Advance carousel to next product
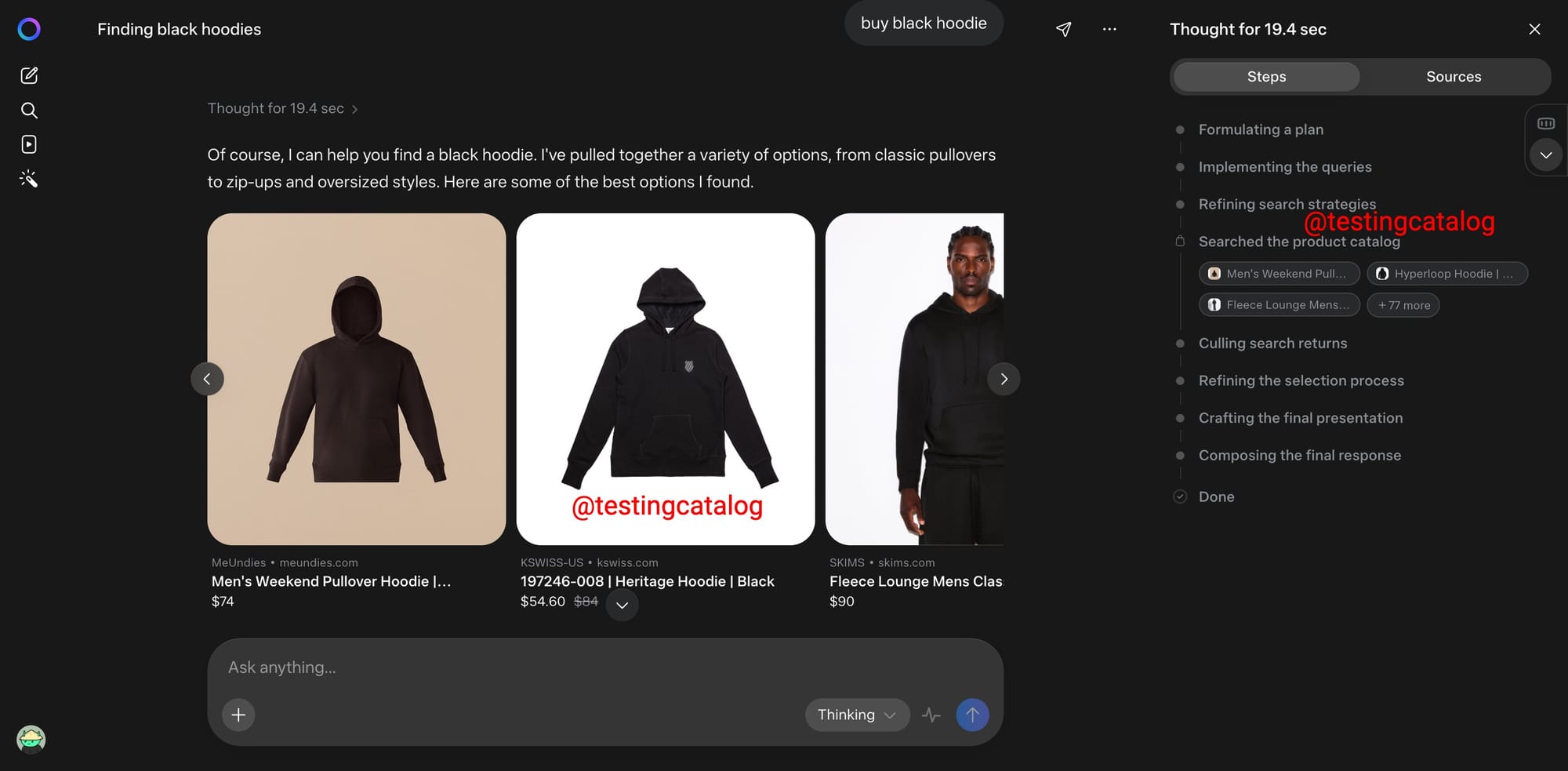1568x771 pixels. click(1004, 379)
